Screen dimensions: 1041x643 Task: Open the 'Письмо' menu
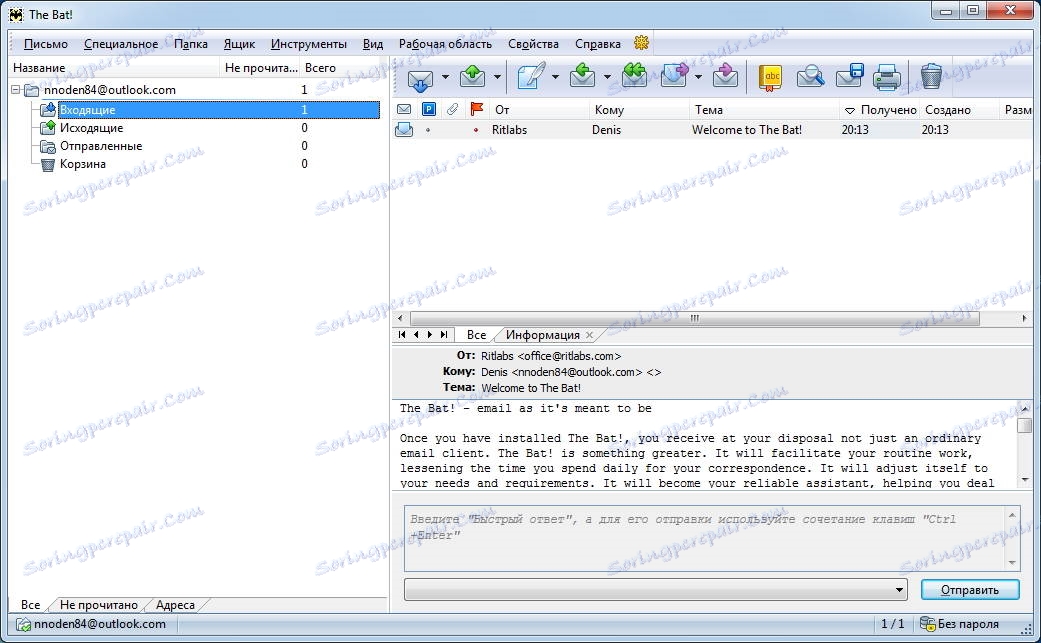pyautogui.click(x=46, y=44)
